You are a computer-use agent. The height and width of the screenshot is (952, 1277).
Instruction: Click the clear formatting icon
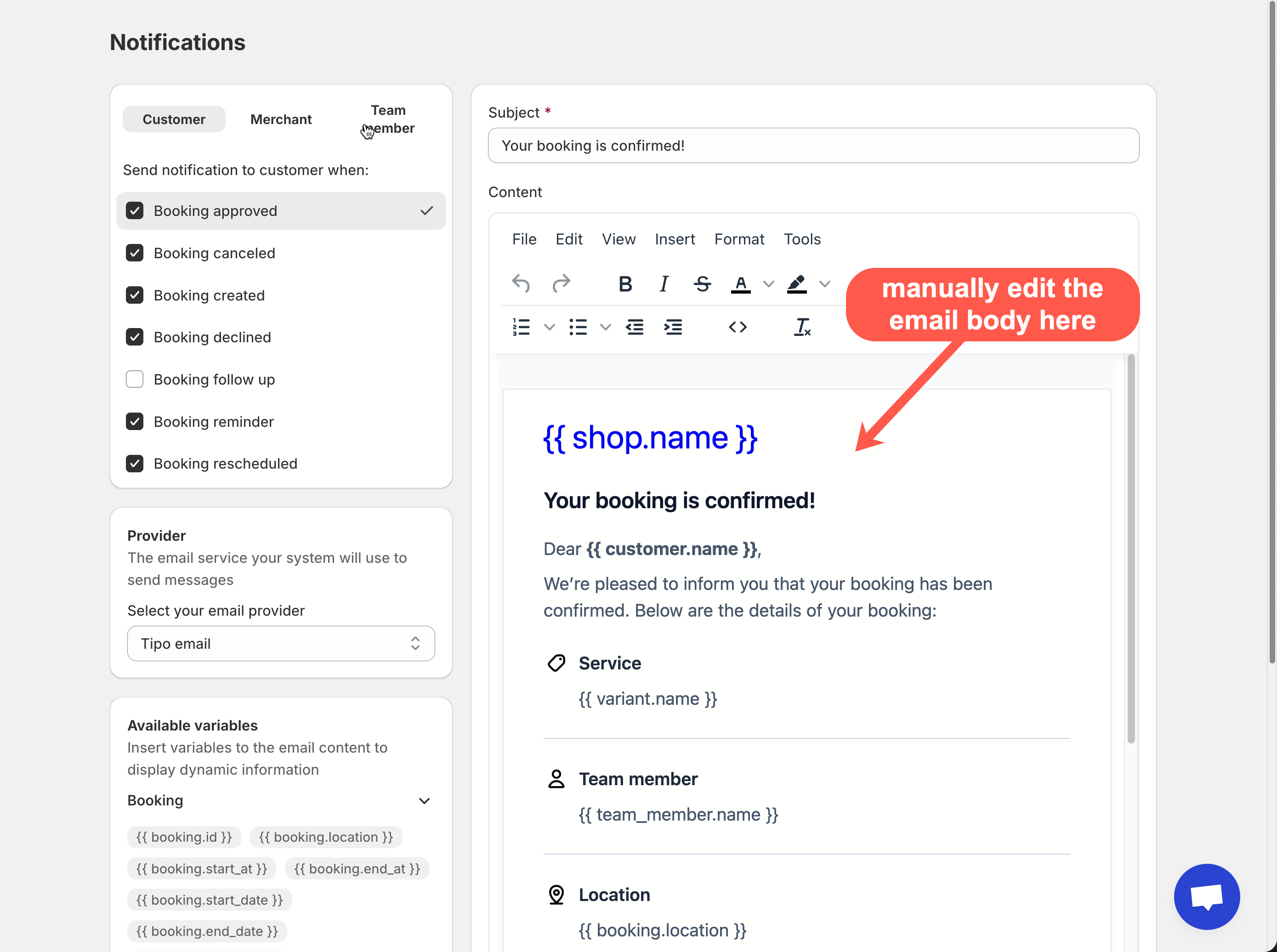802,327
